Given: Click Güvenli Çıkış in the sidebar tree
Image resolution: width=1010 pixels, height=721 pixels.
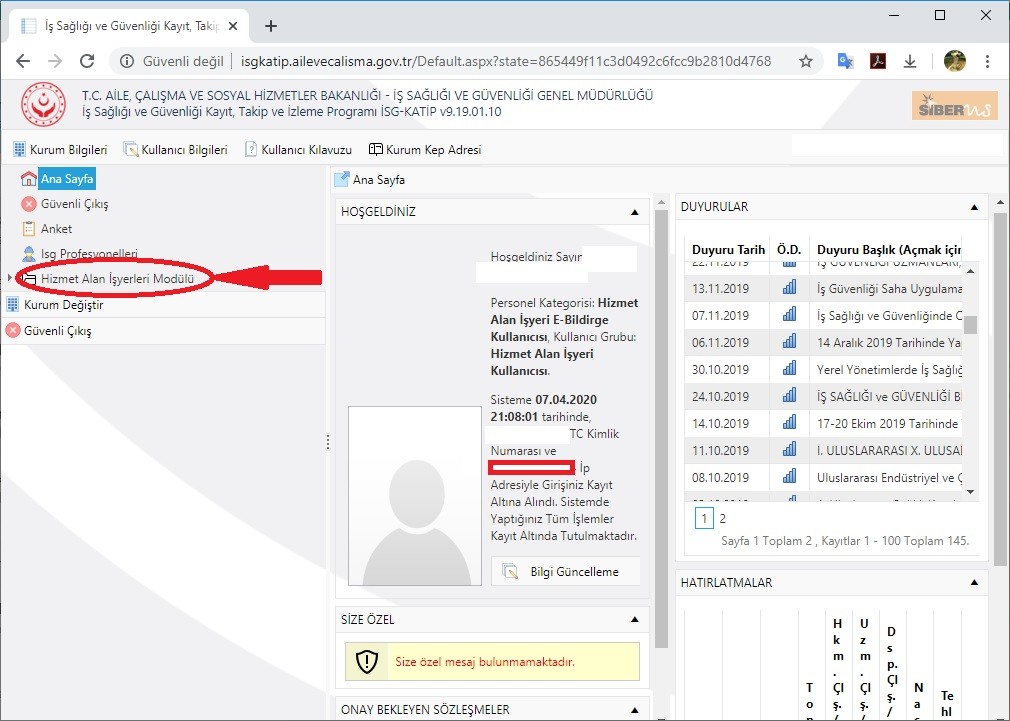Looking at the screenshot, I should (x=74, y=204).
